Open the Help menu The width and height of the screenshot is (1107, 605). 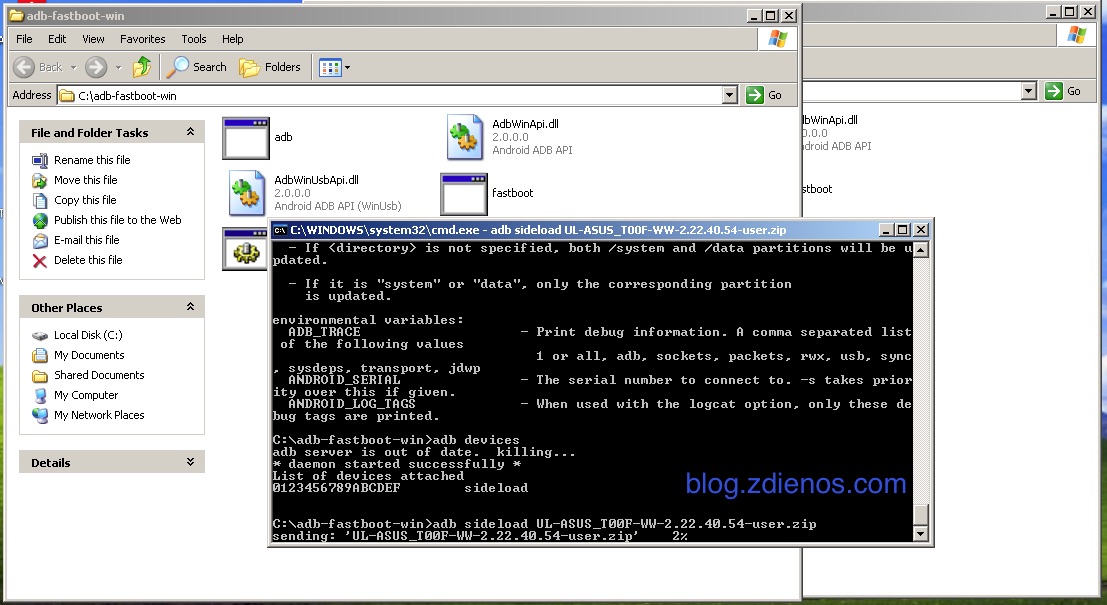click(232, 39)
